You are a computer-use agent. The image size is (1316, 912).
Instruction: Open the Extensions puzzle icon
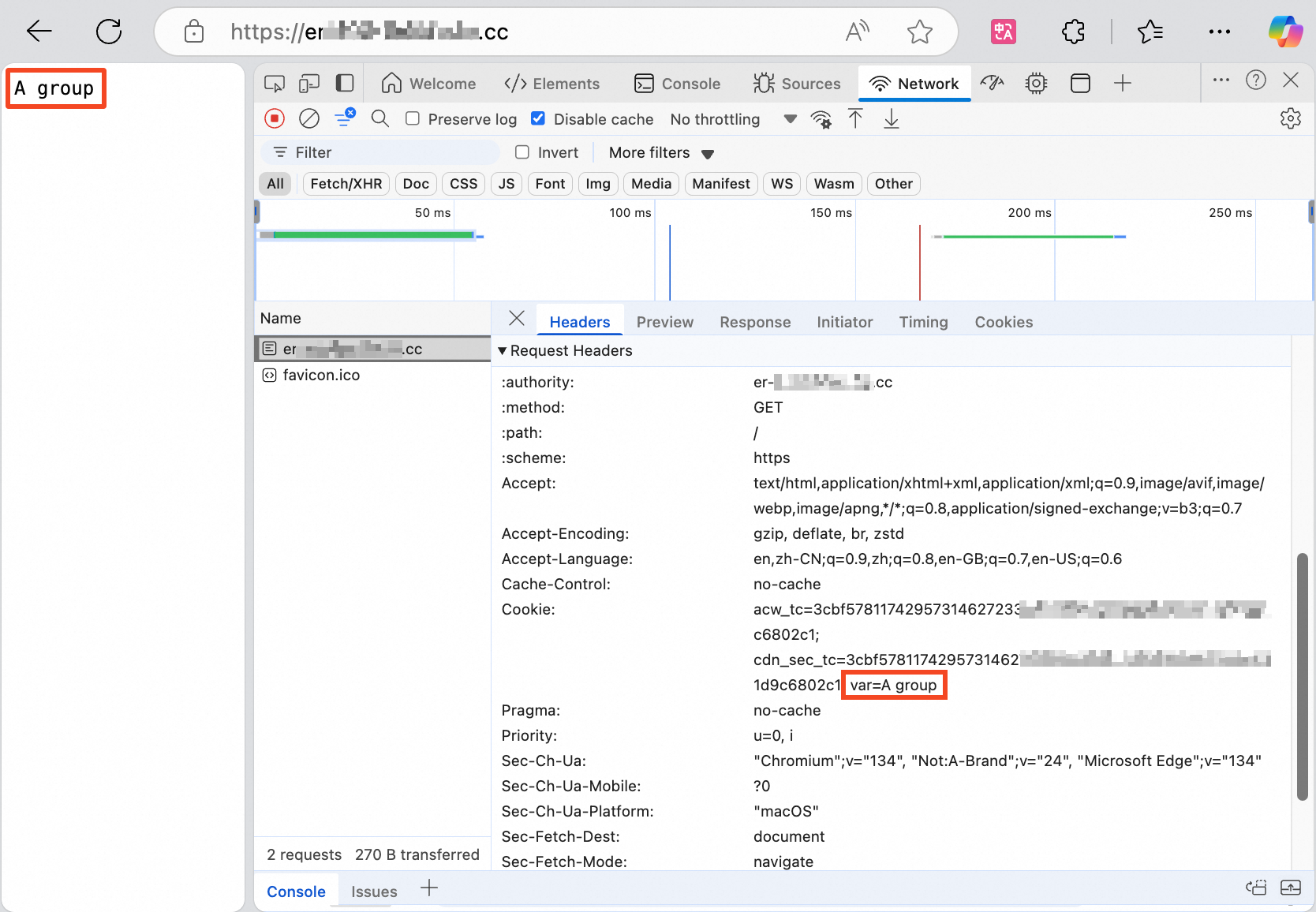pos(1073,32)
